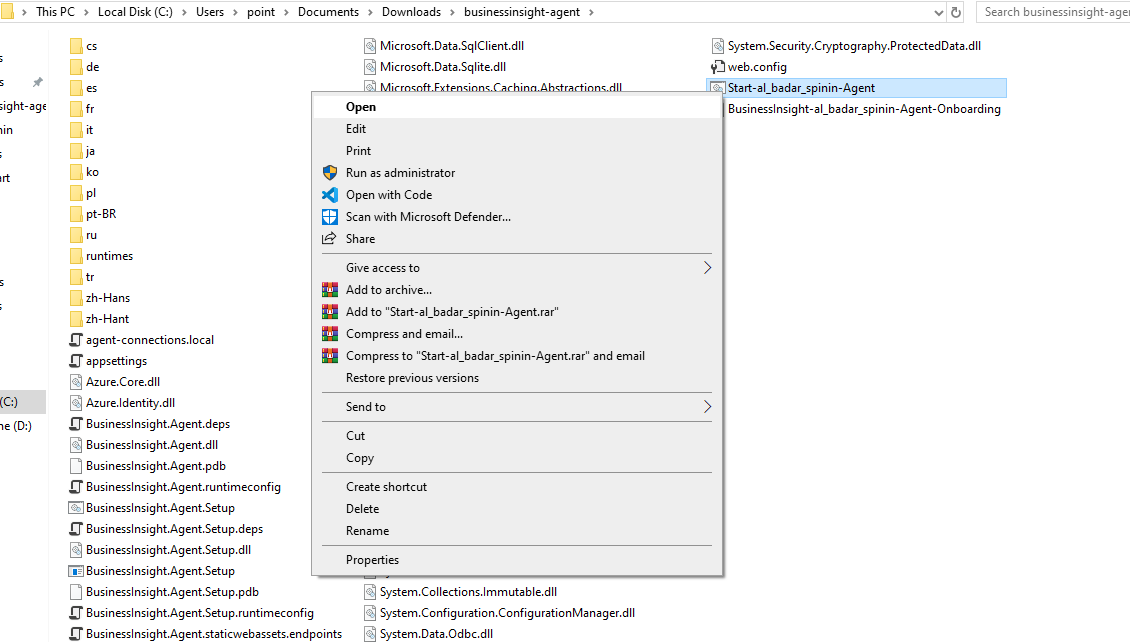Select the BusinessInsight.Agent.runtimeconfig file name
1130x642 pixels.
coord(183,487)
